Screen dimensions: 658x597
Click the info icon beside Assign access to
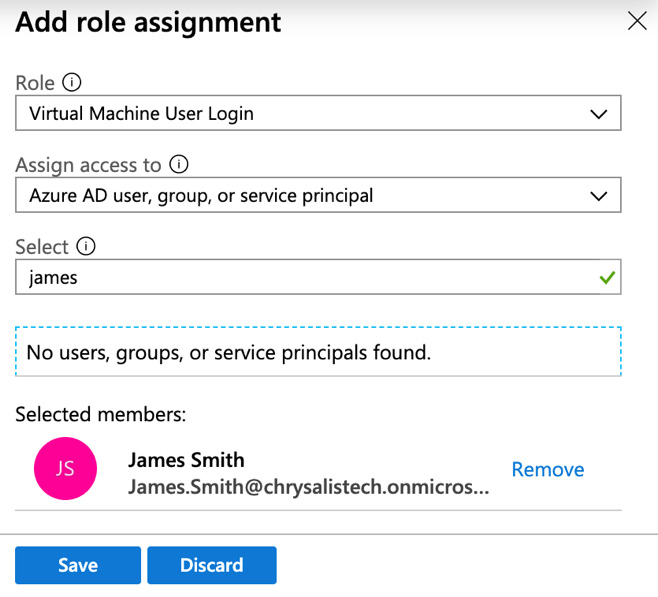179,165
